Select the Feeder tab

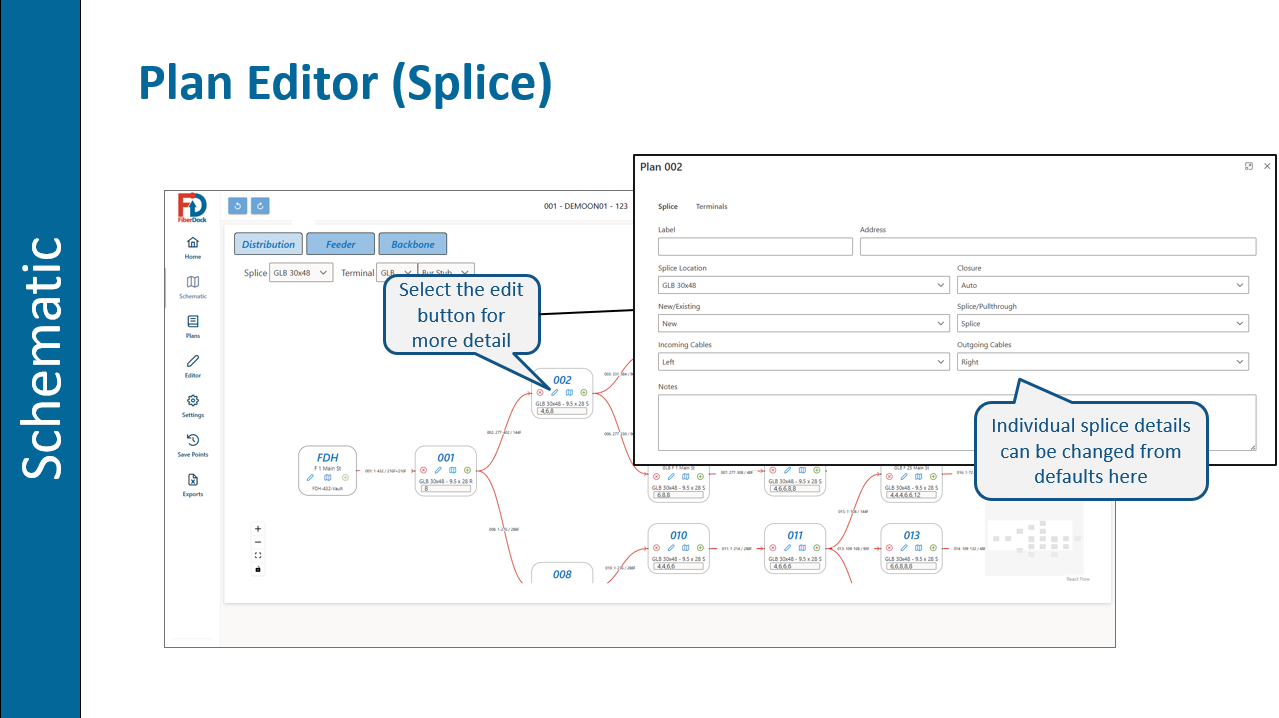coord(340,244)
